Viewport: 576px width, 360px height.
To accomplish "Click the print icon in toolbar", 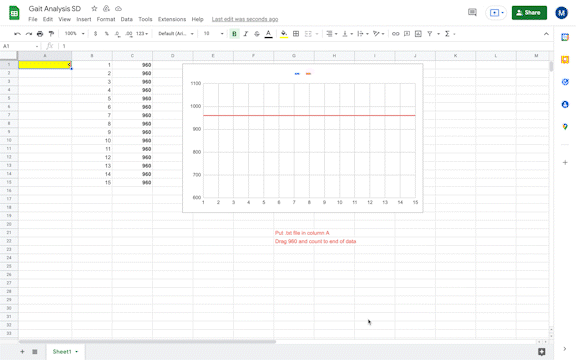I will [x=40, y=34].
